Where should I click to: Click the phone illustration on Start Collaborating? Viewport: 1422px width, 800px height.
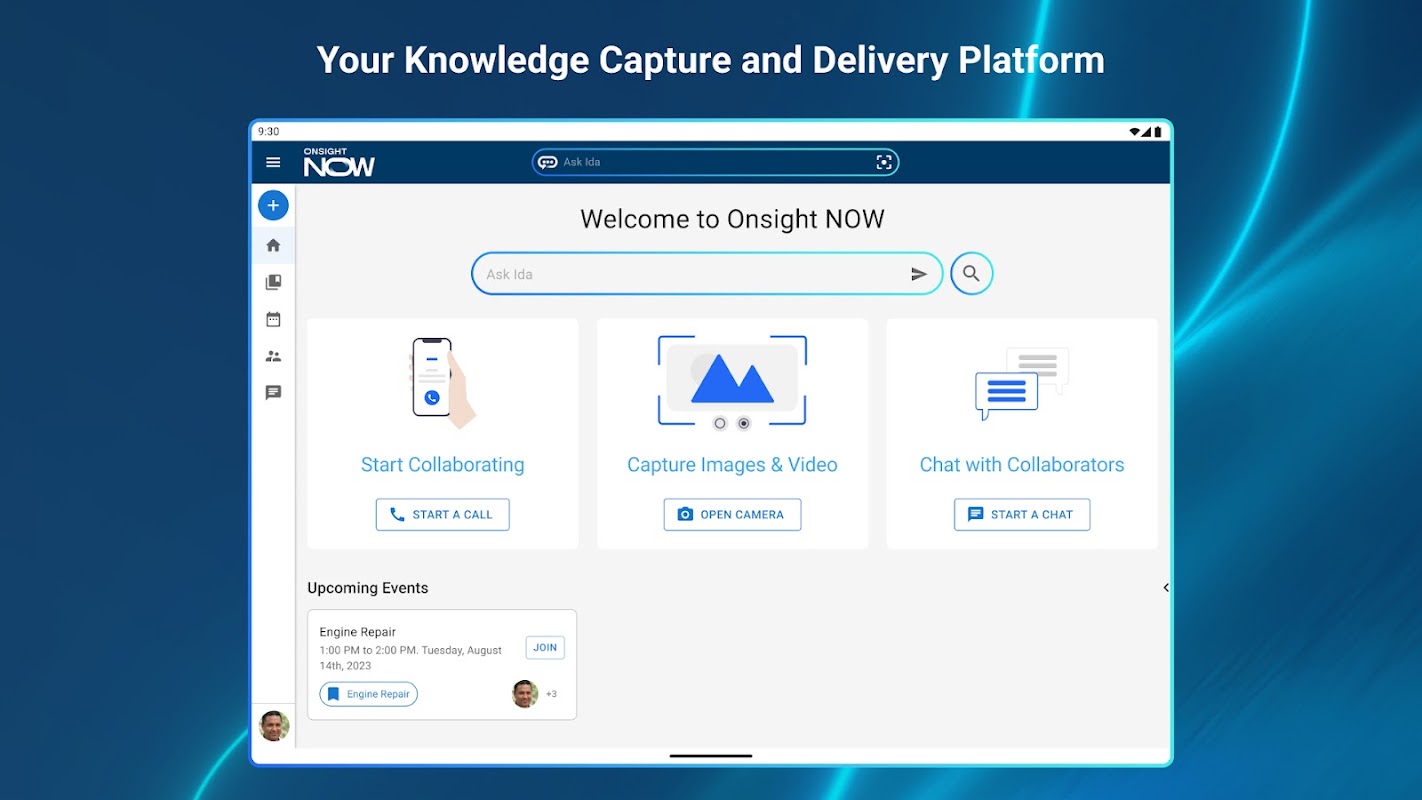click(442, 383)
